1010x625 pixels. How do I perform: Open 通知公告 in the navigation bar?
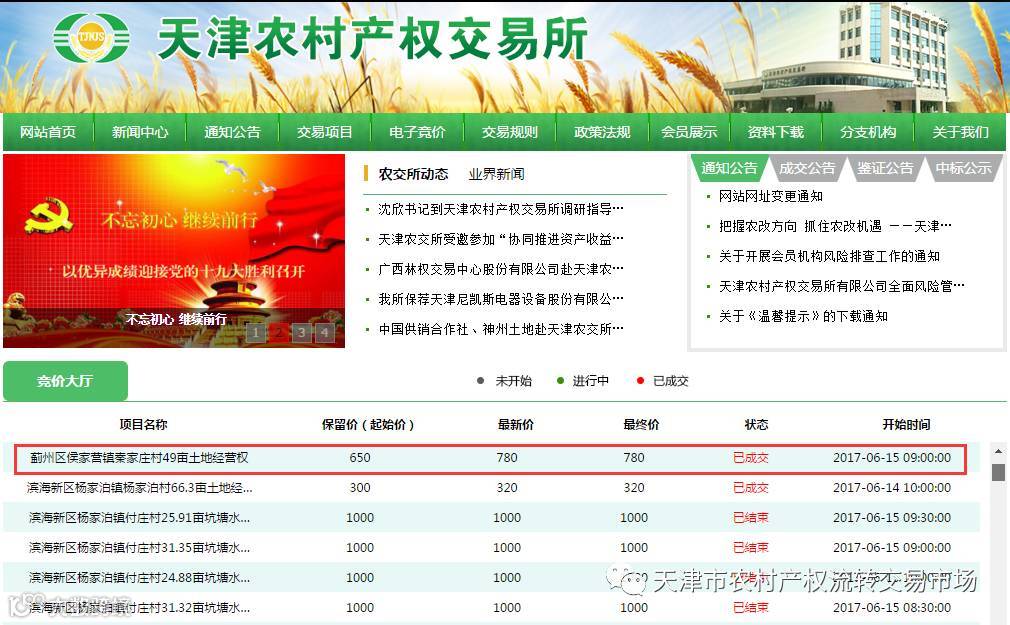click(x=233, y=132)
